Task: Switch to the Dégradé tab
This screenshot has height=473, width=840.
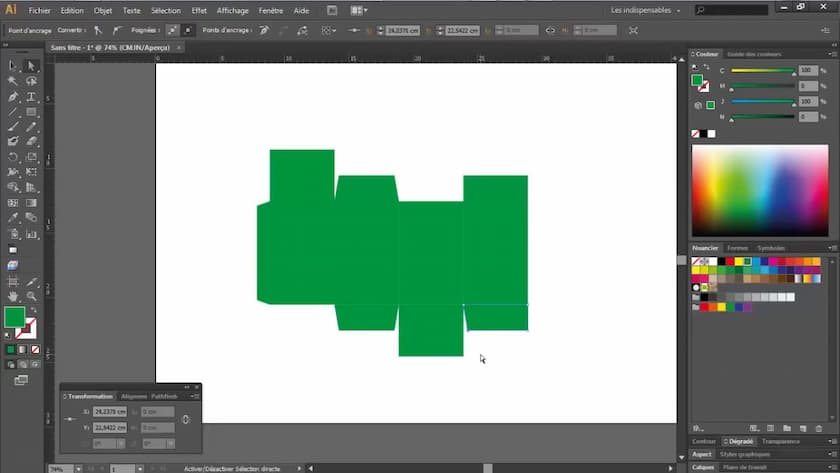Action: [x=738, y=441]
